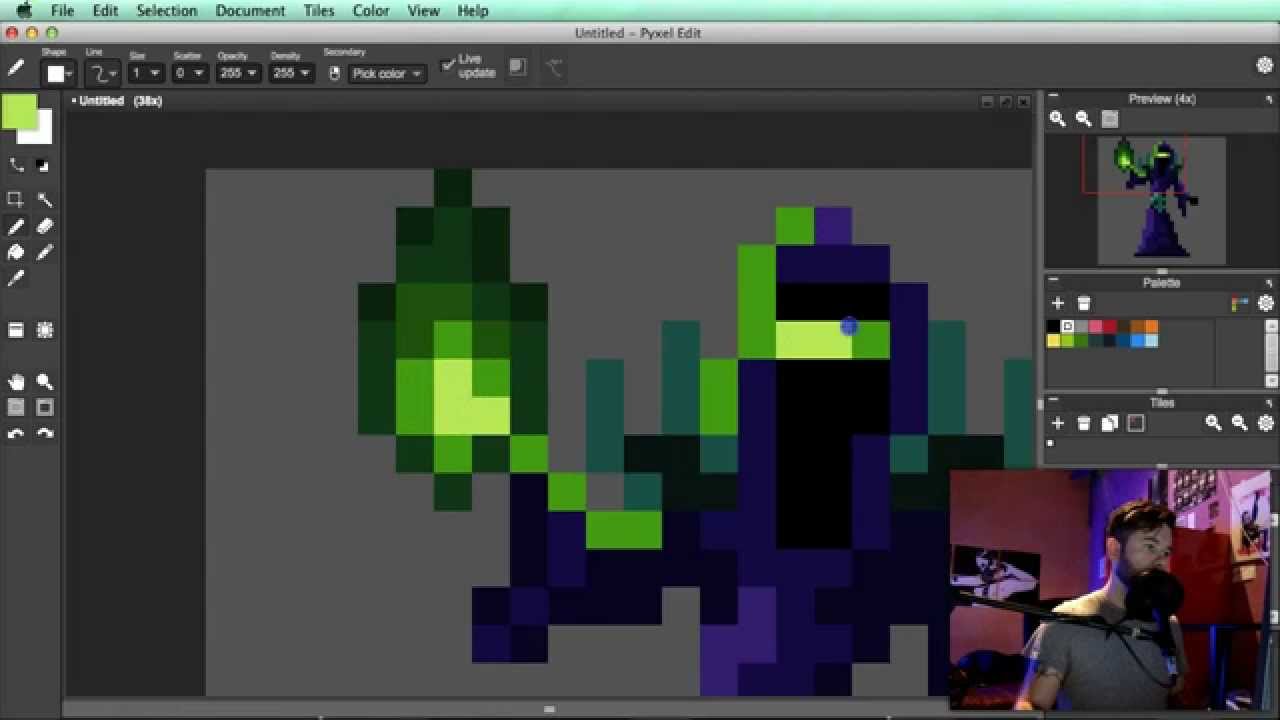Reset colors to black and white icon
The height and width of the screenshot is (720, 1280).
click(43, 165)
